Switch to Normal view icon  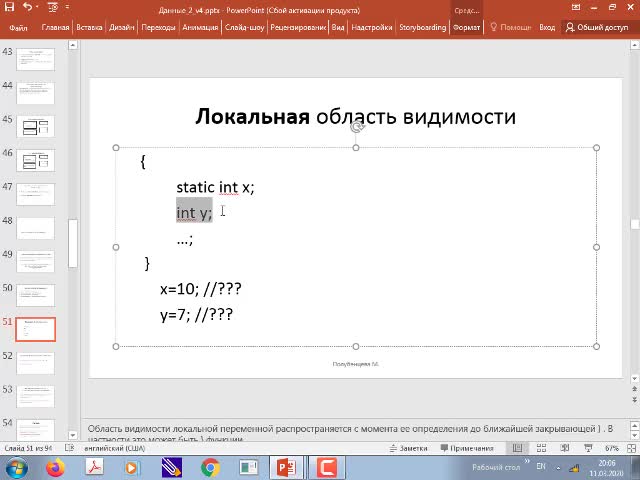pyautogui.click(x=517, y=448)
